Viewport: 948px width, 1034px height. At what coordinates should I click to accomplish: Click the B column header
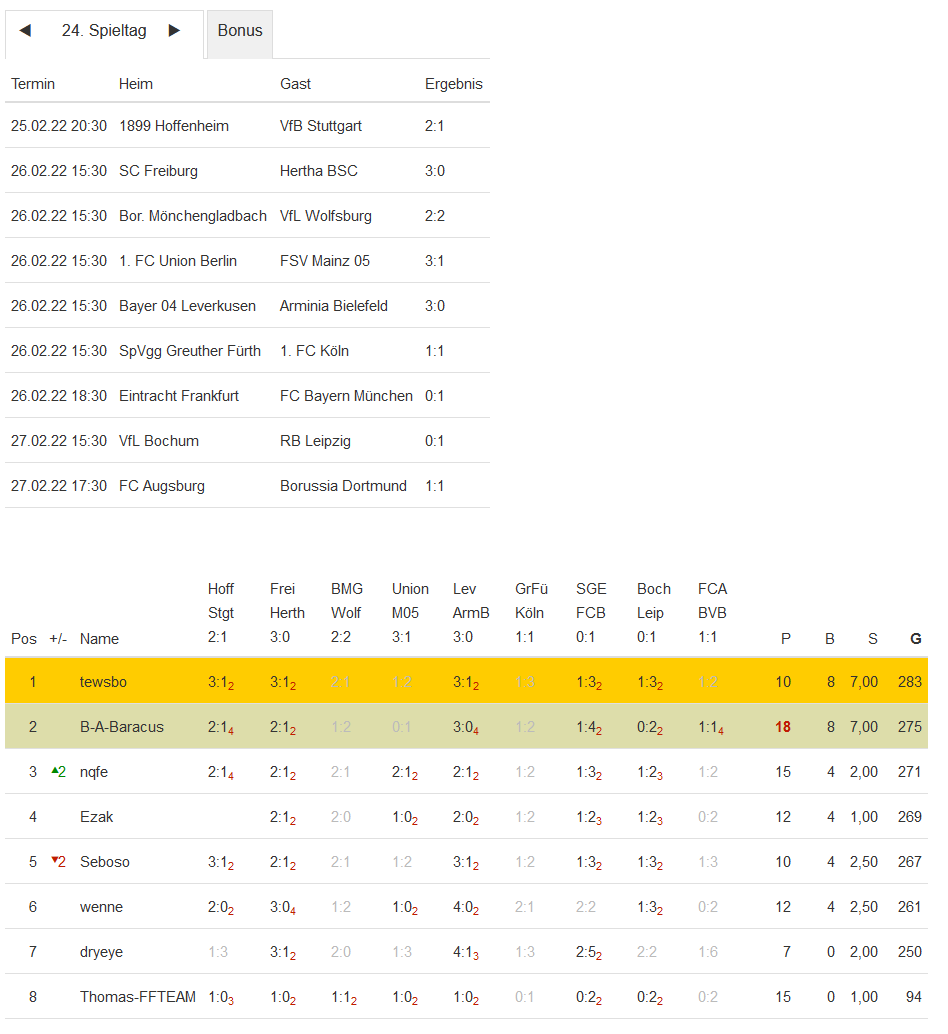tap(829, 639)
